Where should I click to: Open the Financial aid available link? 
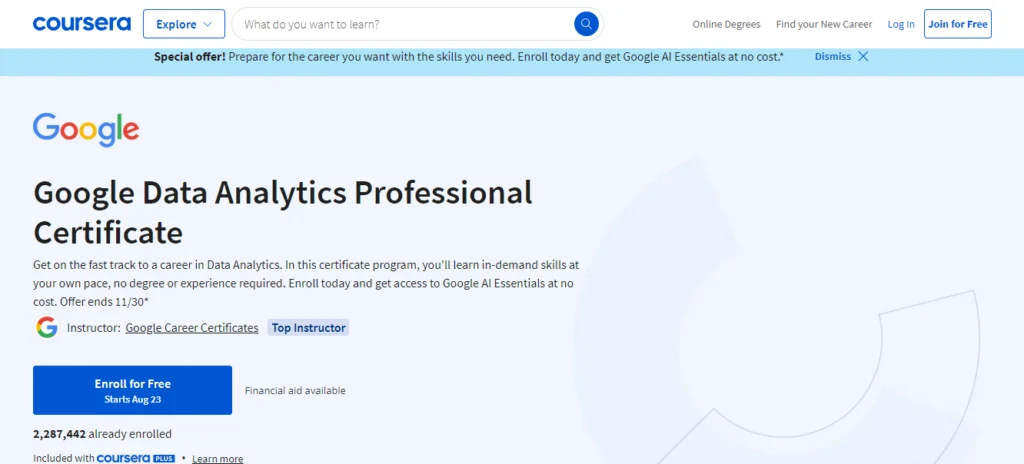[x=295, y=391]
